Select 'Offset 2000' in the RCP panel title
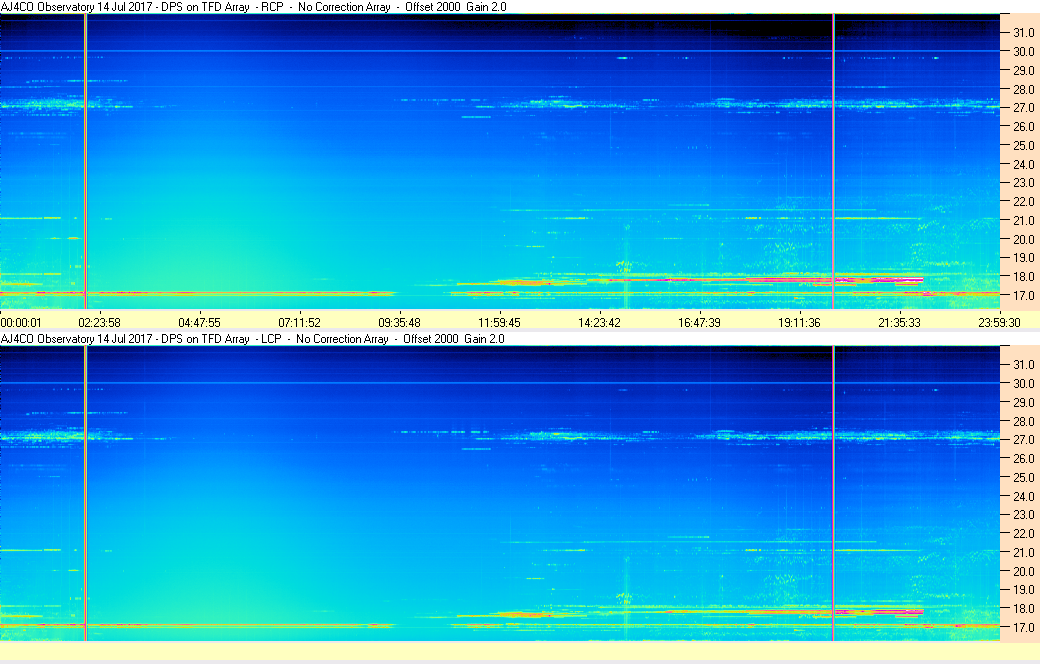The image size is (1040, 664). (432, 7)
